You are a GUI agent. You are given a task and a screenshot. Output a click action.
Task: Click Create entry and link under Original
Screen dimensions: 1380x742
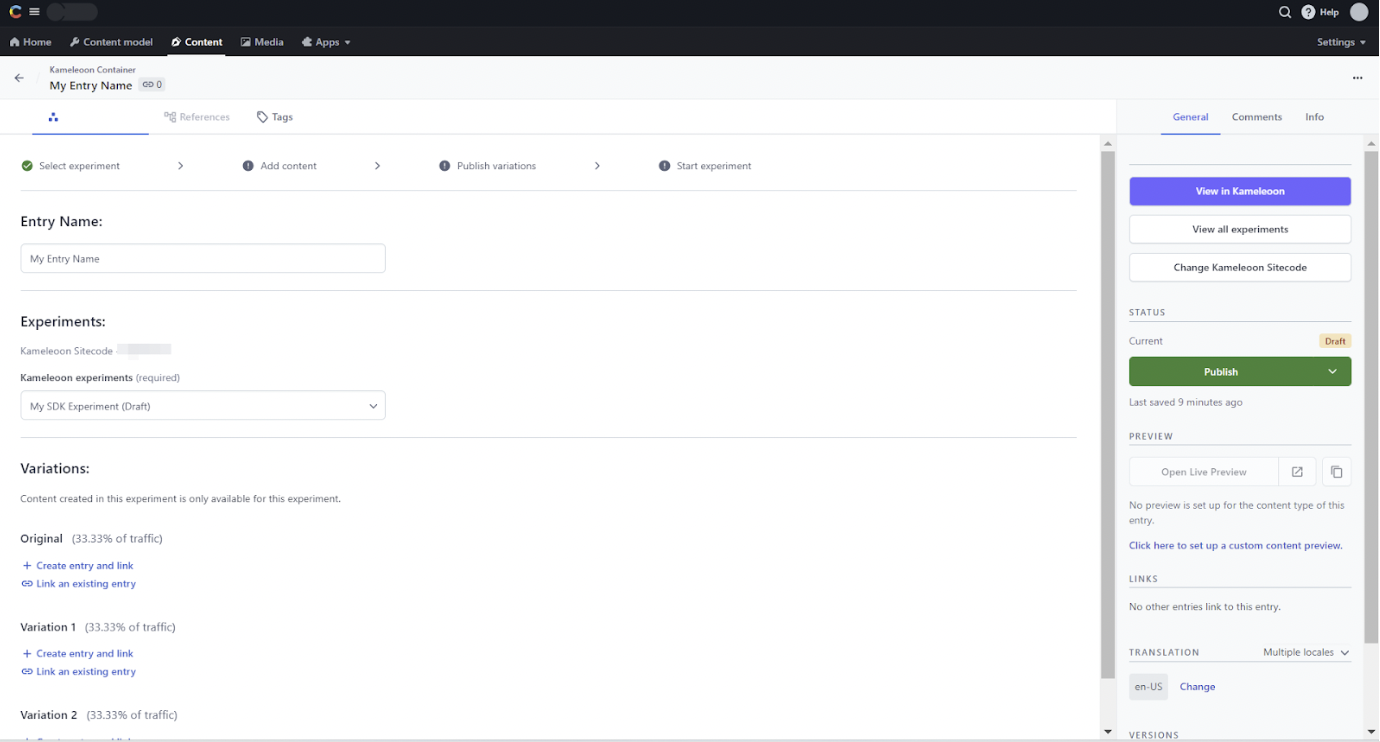pyautogui.click(x=84, y=566)
